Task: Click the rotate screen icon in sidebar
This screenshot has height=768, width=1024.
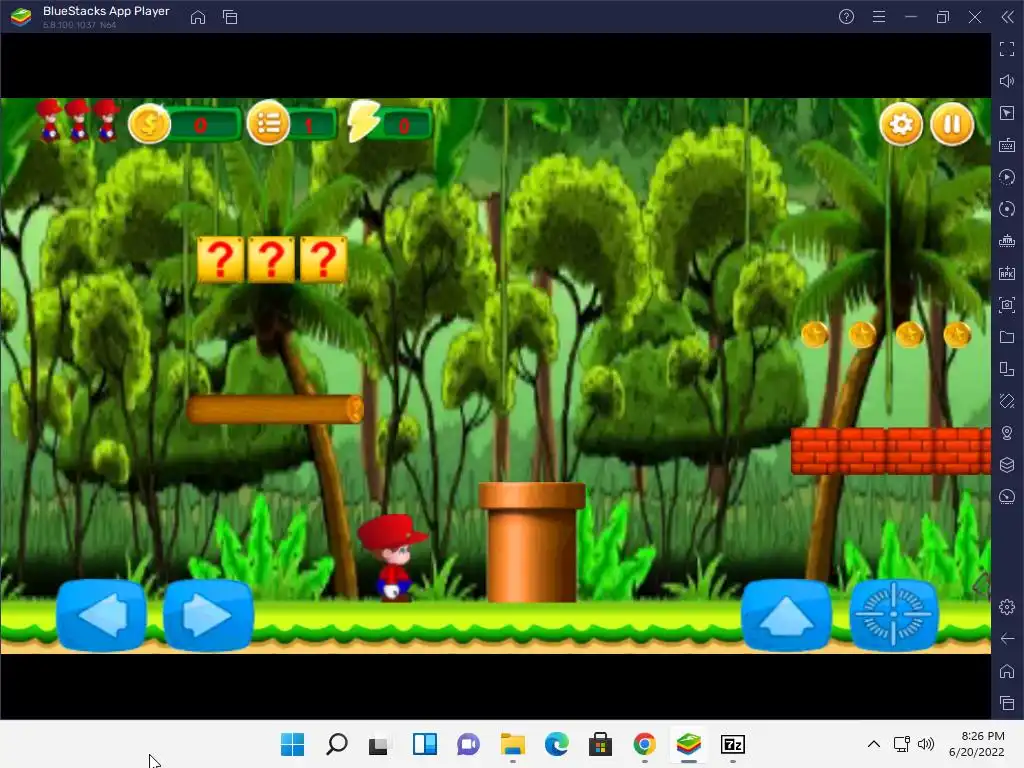Action: pos(1007,369)
